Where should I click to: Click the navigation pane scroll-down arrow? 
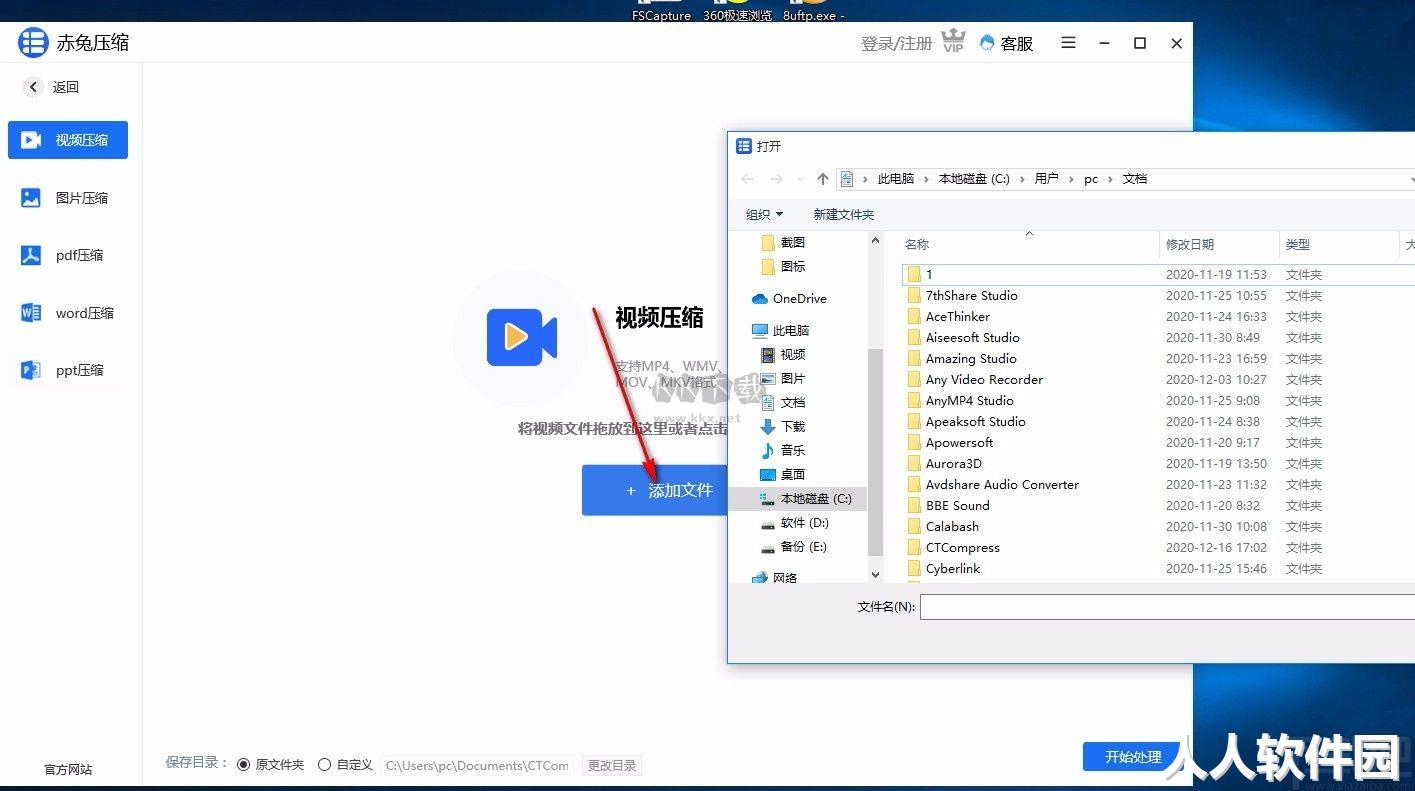click(876, 575)
